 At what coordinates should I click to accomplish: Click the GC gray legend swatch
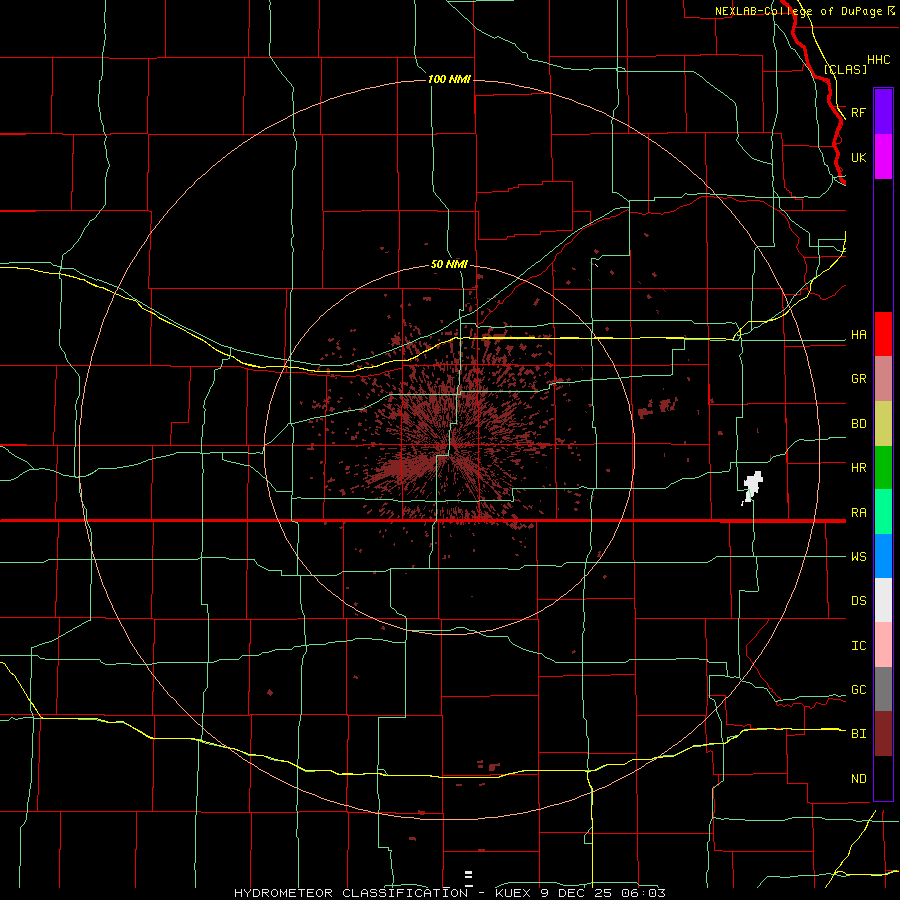883,689
